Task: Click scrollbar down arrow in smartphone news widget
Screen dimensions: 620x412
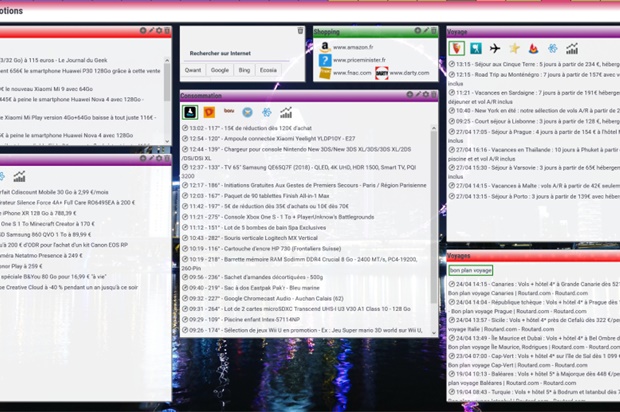Action: 167,141
